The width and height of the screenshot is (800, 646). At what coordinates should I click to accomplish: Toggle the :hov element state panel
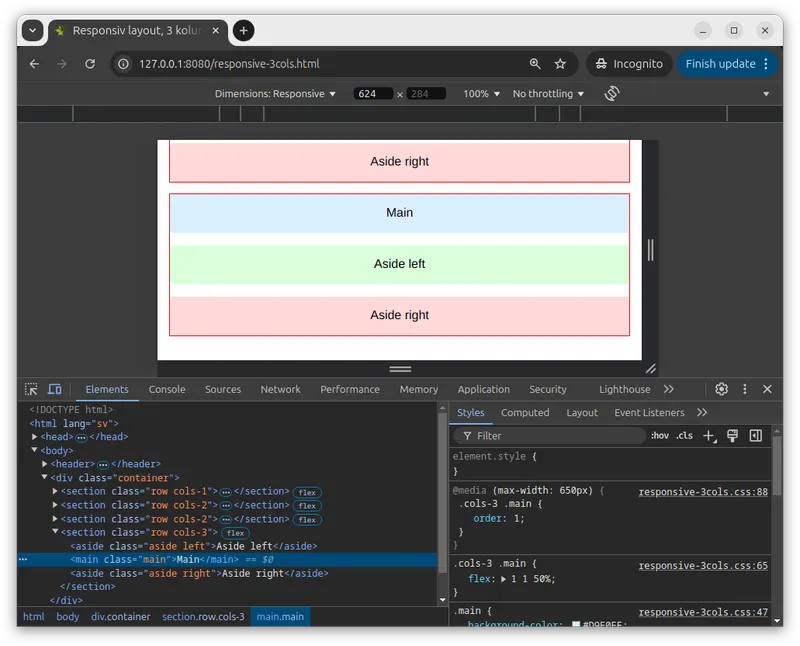click(x=660, y=436)
